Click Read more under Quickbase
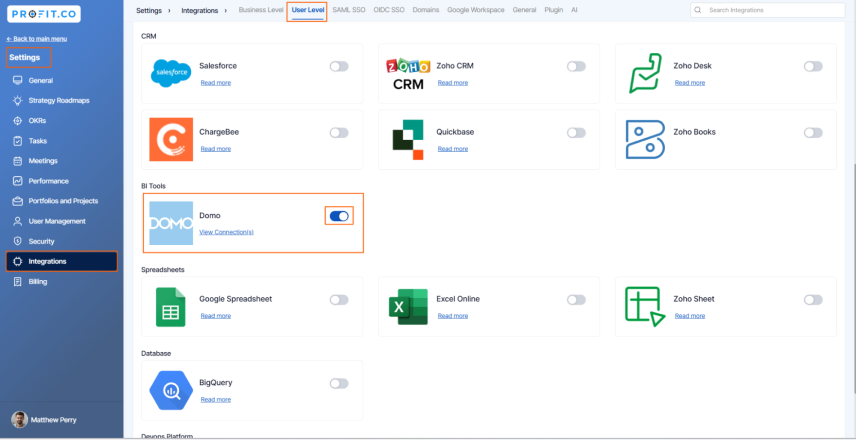The width and height of the screenshot is (856, 440). (453, 149)
